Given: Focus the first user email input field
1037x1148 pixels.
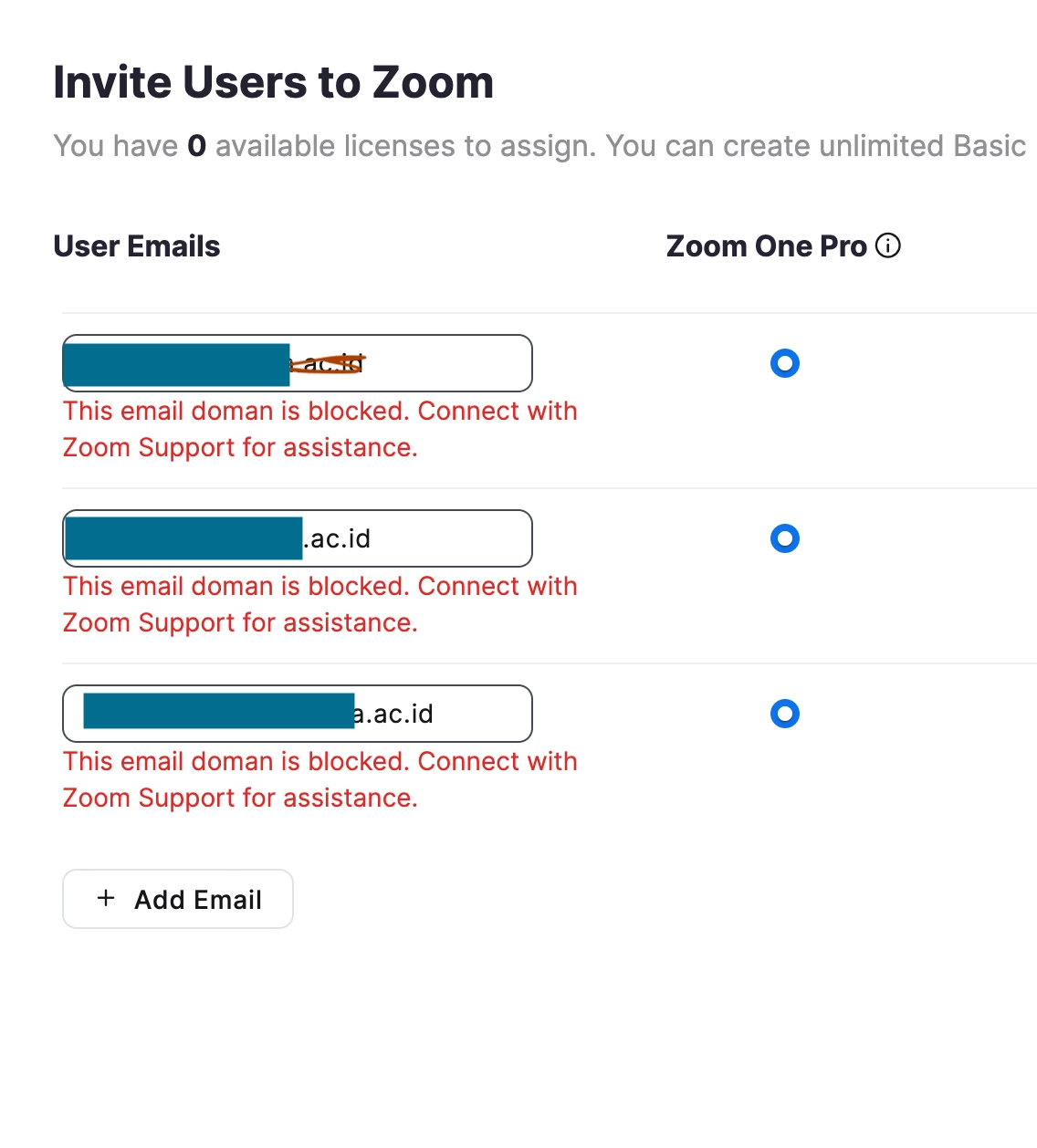Looking at the screenshot, I should (298, 363).
